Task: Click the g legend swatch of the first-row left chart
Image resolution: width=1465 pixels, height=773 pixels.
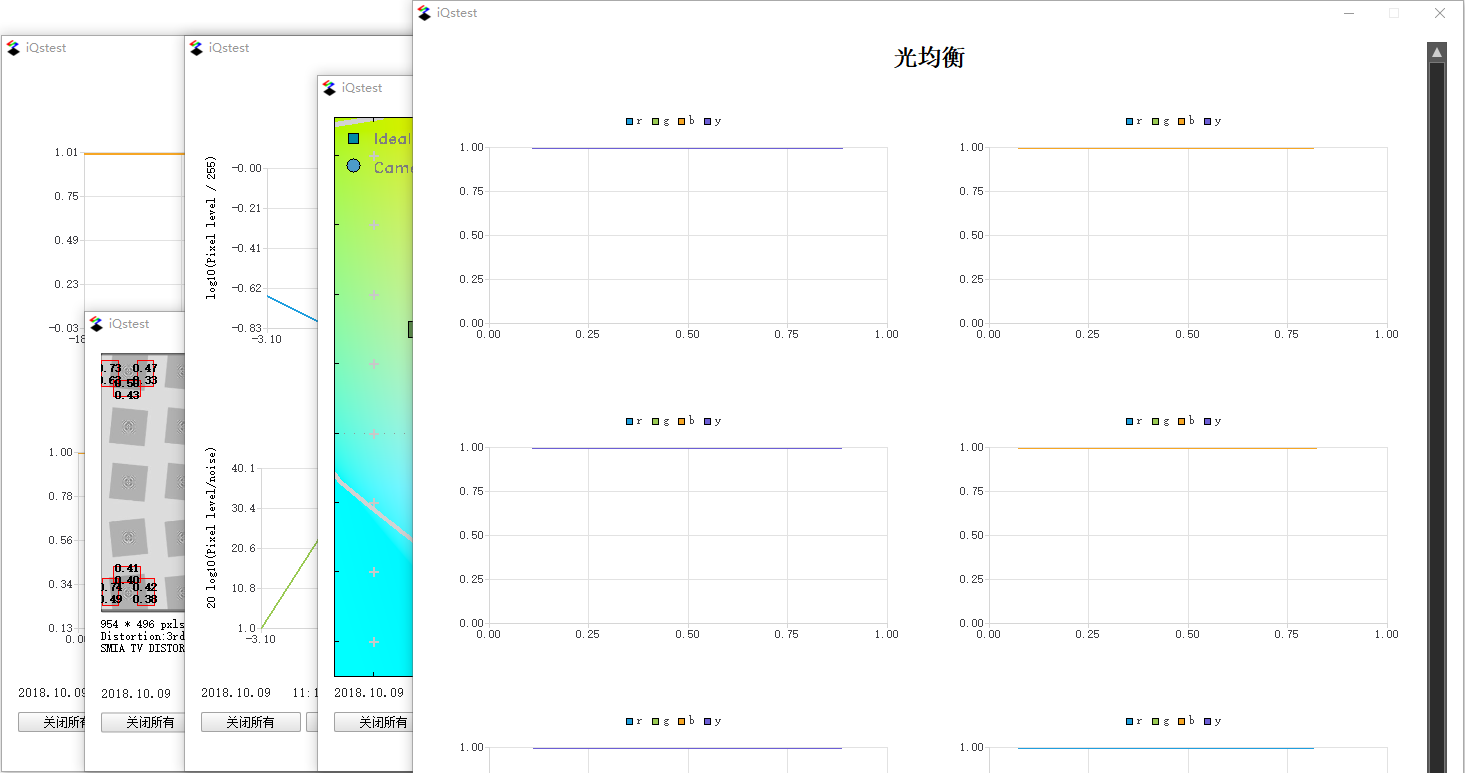Action: pos(656,121)
